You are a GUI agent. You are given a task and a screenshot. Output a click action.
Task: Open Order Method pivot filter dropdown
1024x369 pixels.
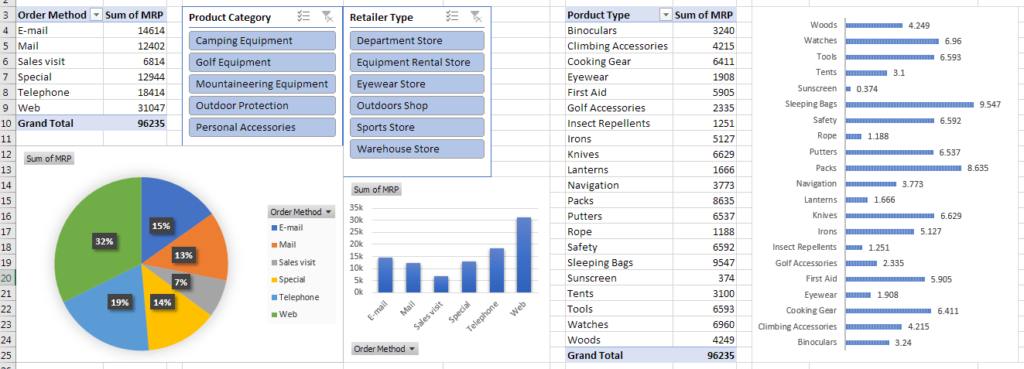coord(96,14)
